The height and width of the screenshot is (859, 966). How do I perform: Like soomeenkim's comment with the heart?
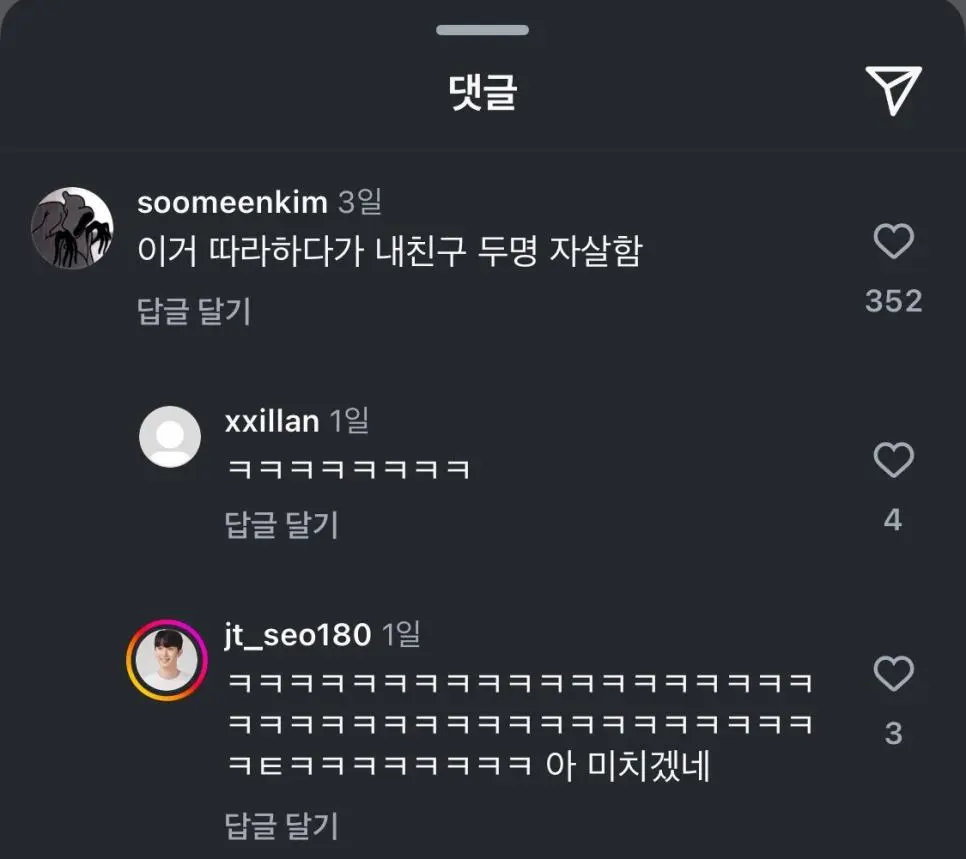tap(893, 242)
